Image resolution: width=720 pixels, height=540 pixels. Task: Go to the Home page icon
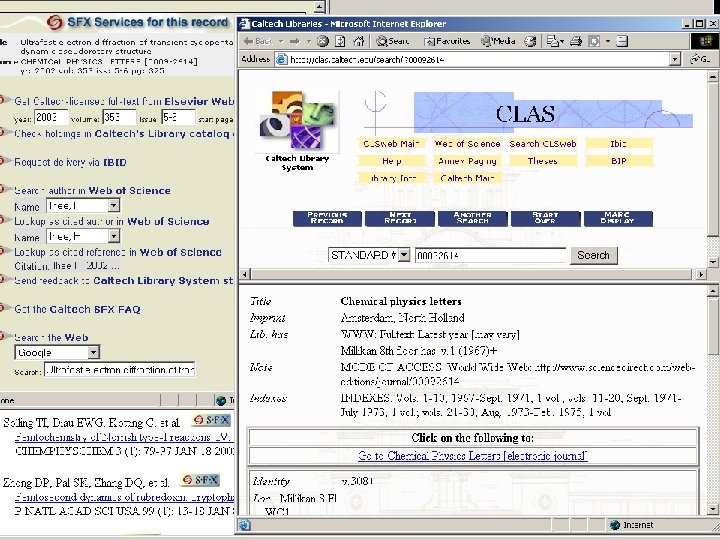pos(358,41)
